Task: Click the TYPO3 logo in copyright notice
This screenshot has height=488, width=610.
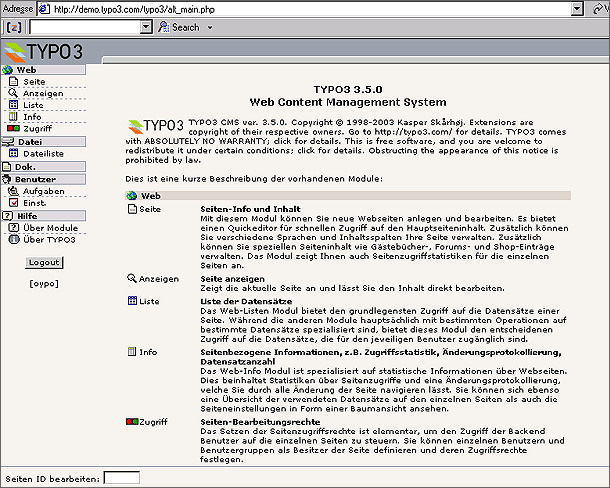Action: [156, 126]
